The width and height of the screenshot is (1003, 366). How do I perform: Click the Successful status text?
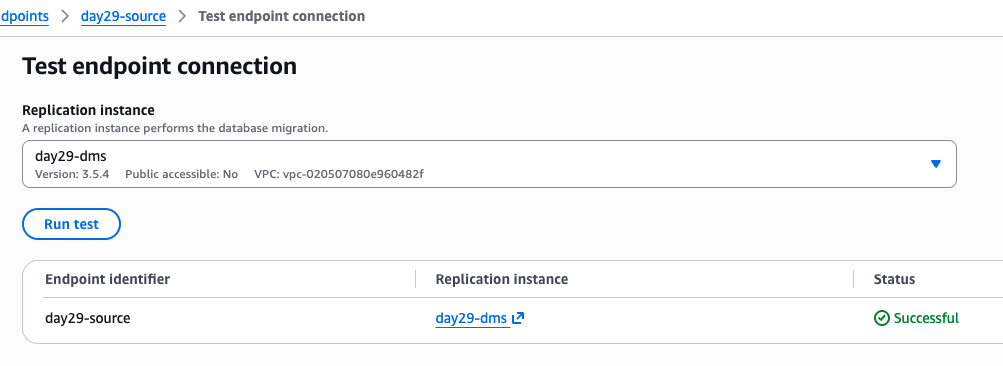[x=926, y=318]
